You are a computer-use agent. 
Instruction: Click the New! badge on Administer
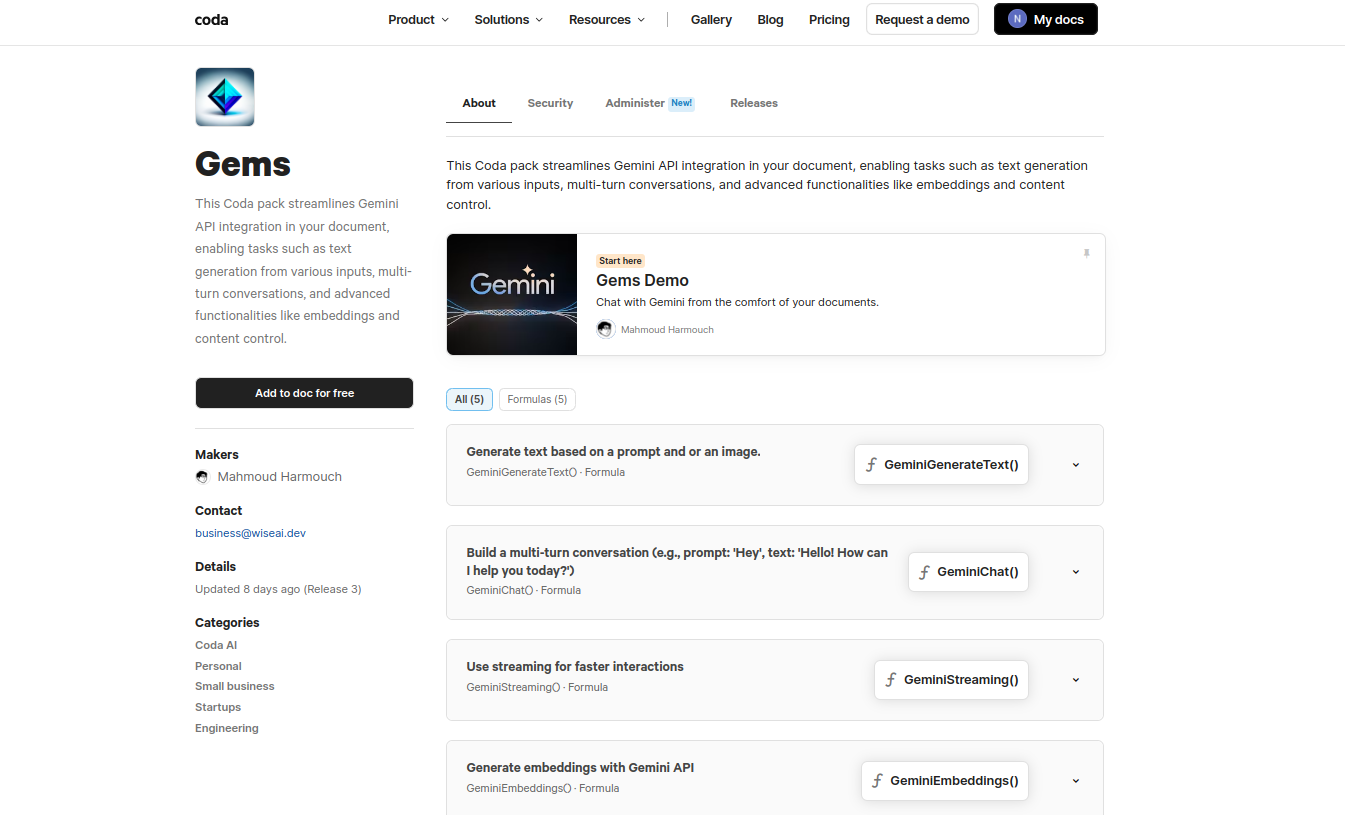682,103
